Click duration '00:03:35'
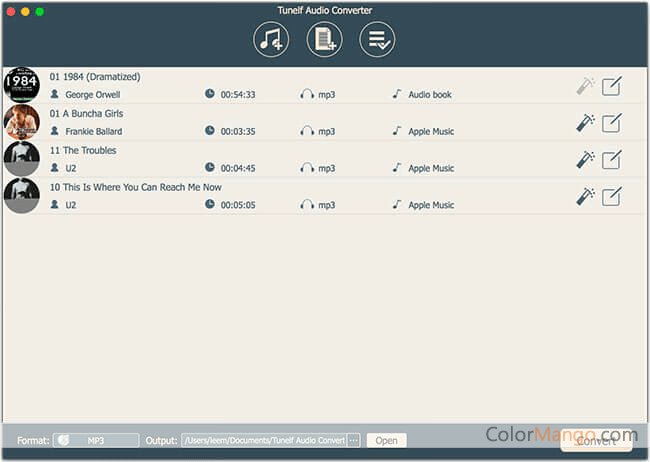This screenshot has height=462, width=650. tap(238, 131)
